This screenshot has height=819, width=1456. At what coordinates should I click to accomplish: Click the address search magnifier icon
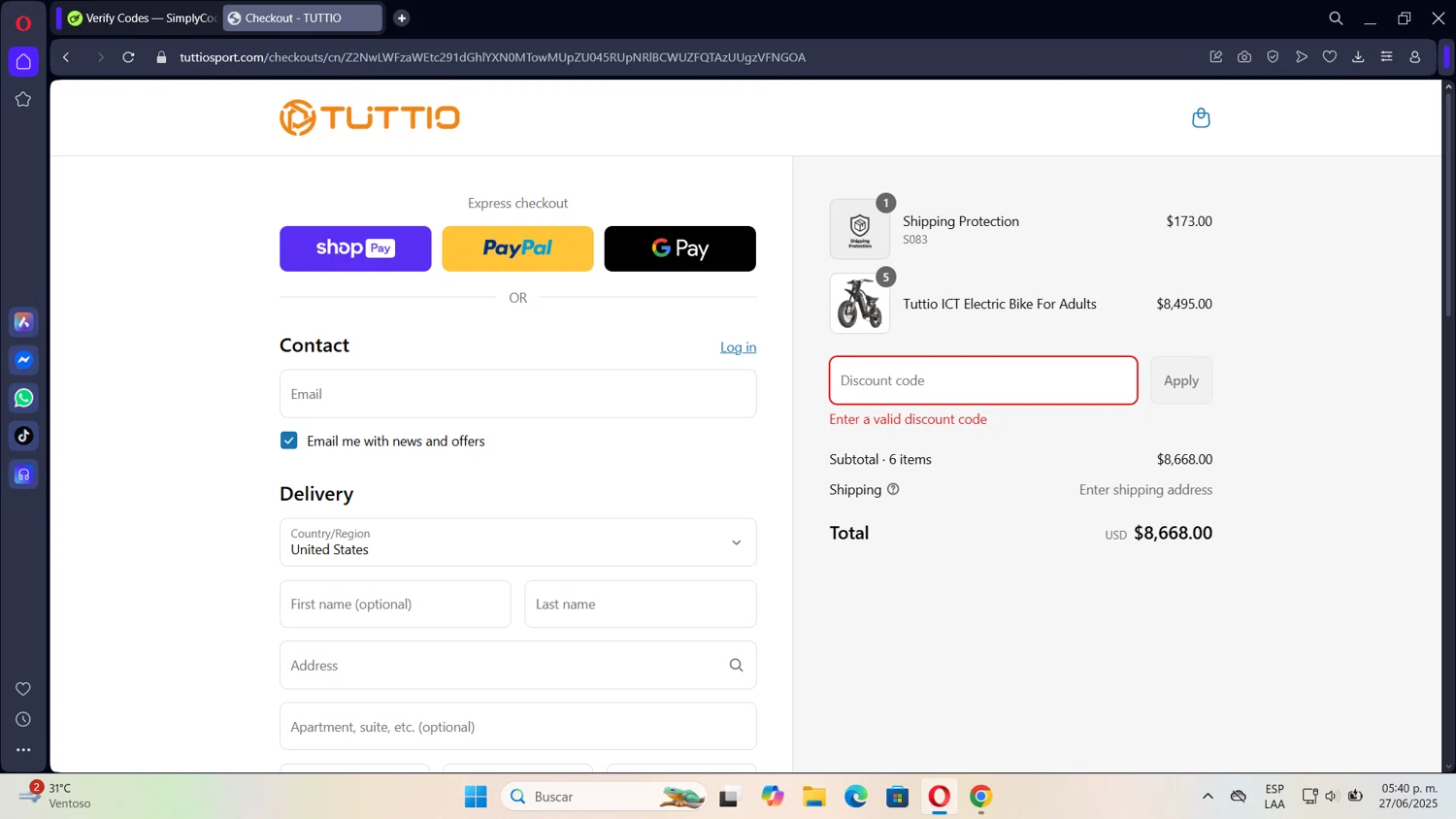click(x=736, y=666)
